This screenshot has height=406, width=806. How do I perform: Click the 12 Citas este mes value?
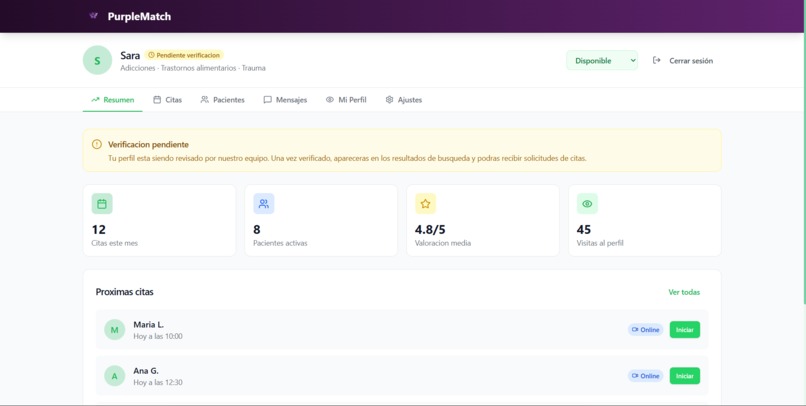coord(98,229)
